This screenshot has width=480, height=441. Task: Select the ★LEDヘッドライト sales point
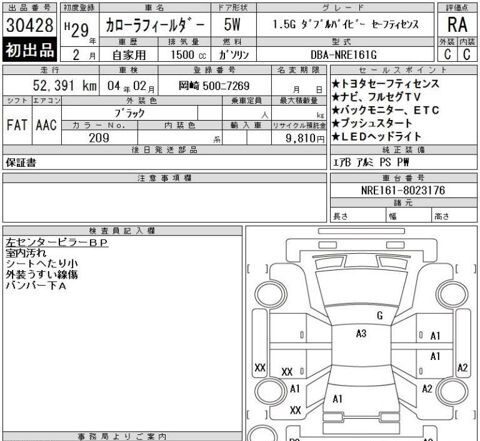377,136
